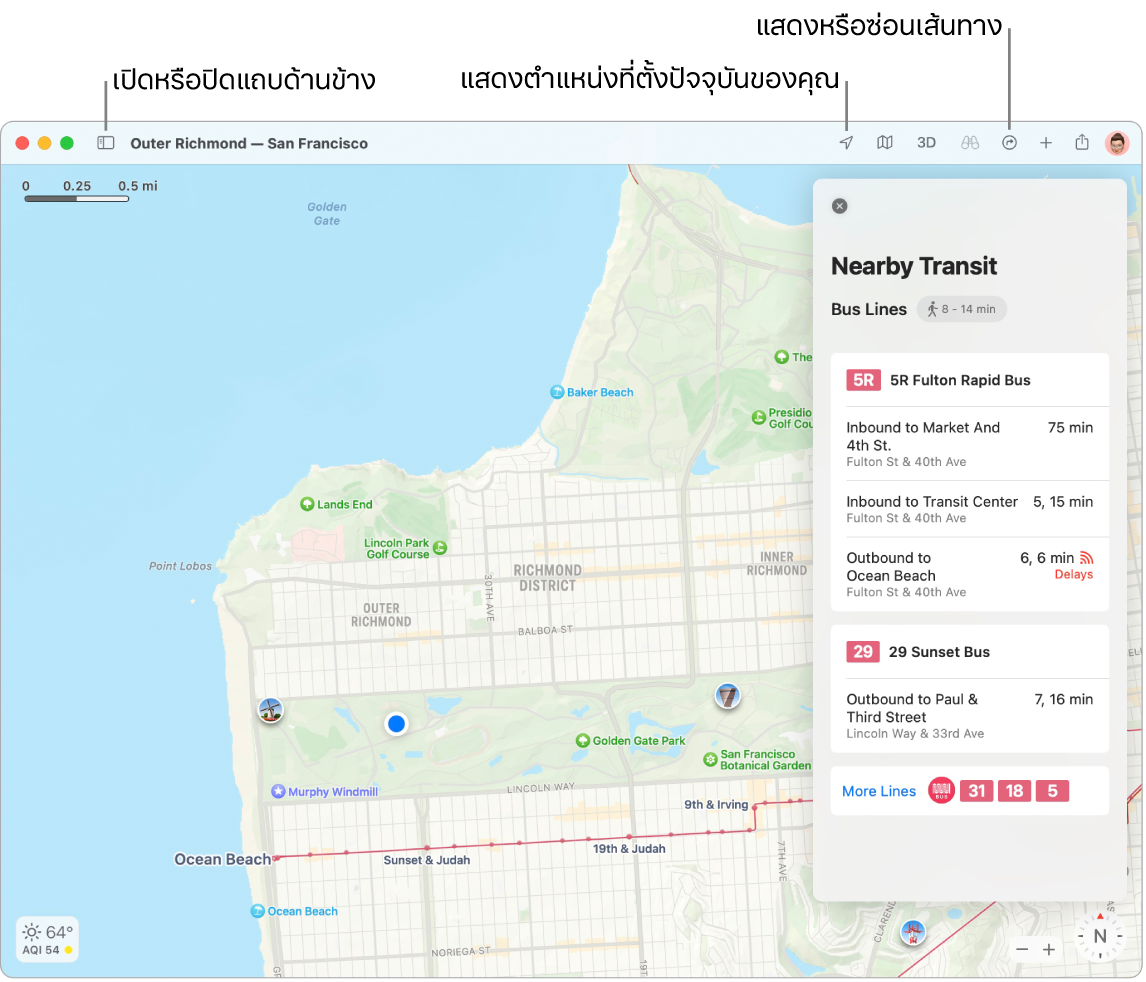Click Sunset & Judah stop label
The height and width of the screenshot is (982, 1146).
coord(427,860)
